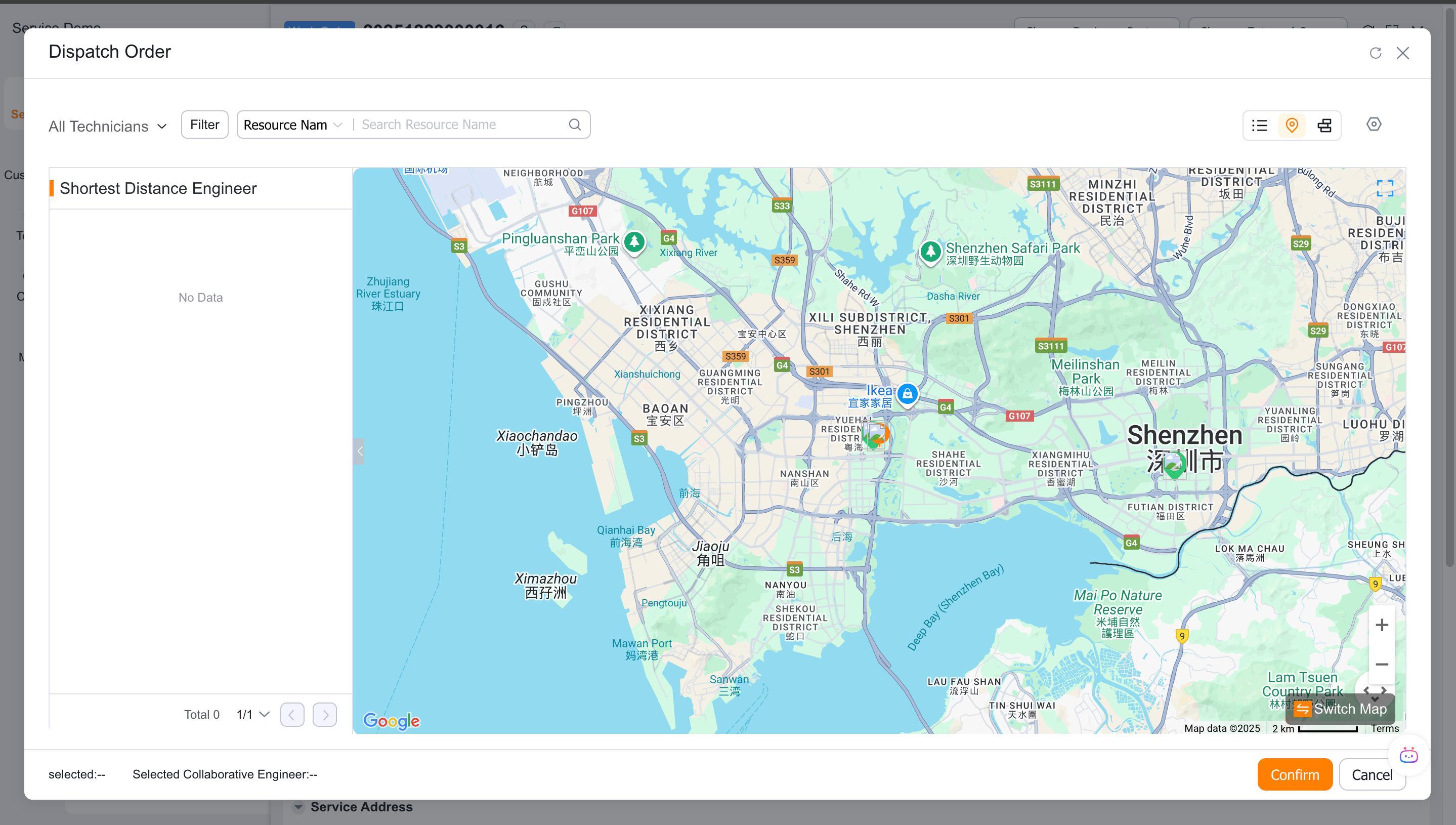Click Mai Po Nature Reserve label

(x=1118, y=615)
